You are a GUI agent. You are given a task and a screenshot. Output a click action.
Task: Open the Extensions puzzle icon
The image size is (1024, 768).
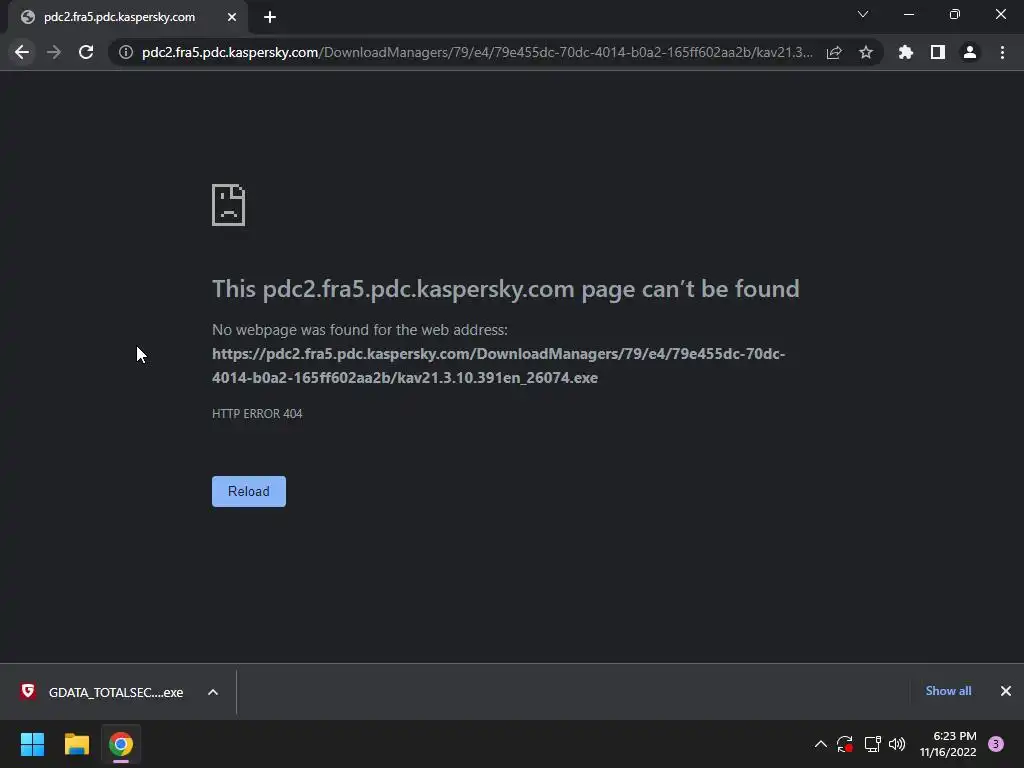(x=906, y=52)
